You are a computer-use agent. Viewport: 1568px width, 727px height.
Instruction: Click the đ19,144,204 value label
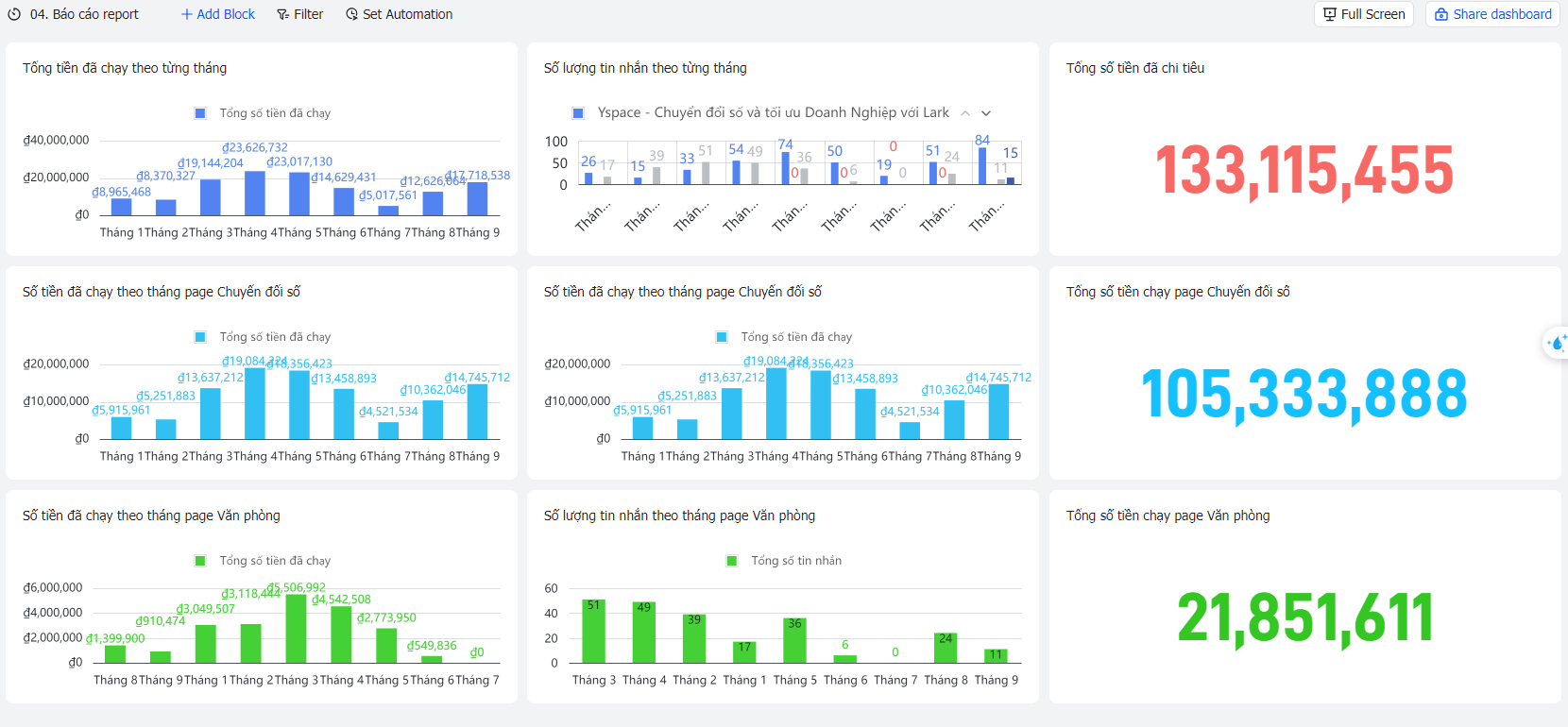click(x=211, y=163)
